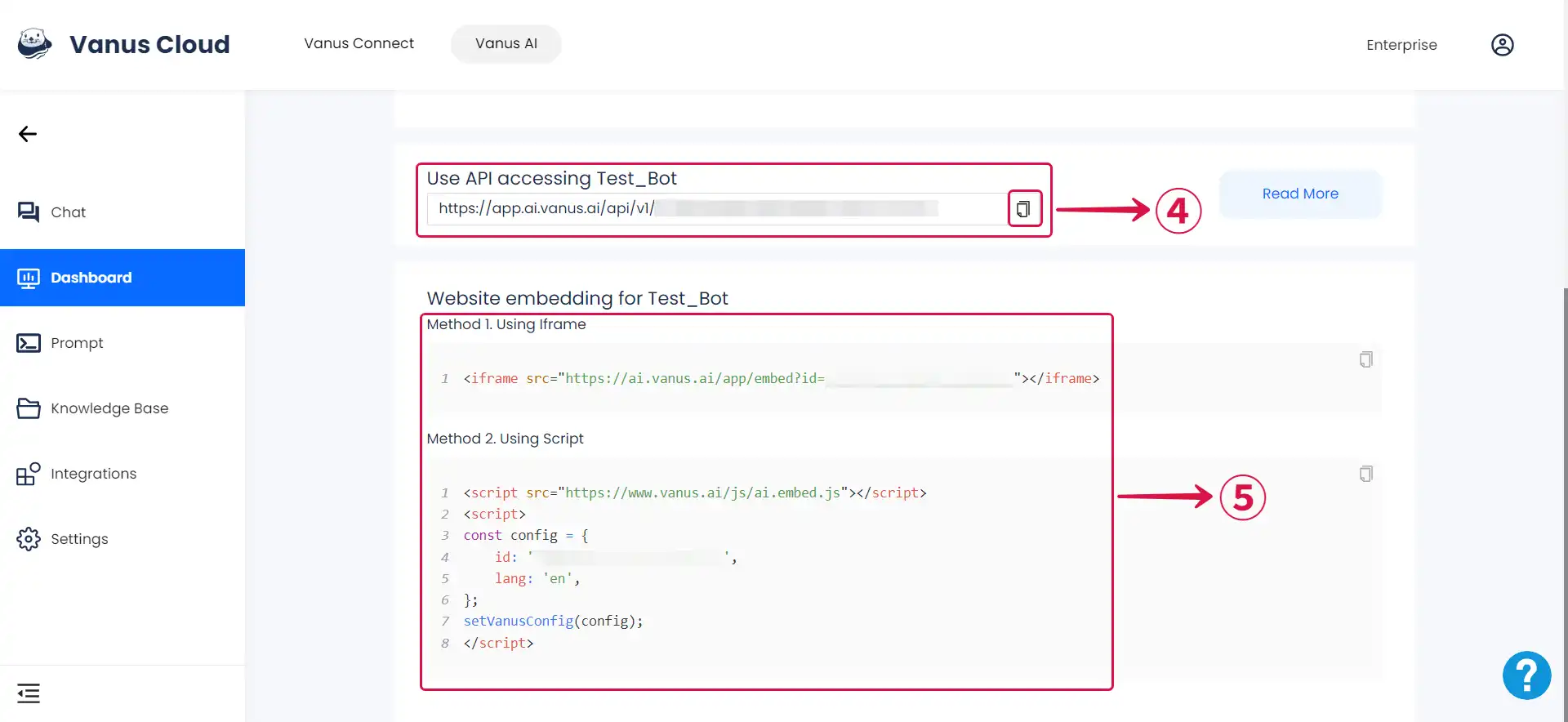
Task: Click the page vertical scrollbar
Action: 1565,505
